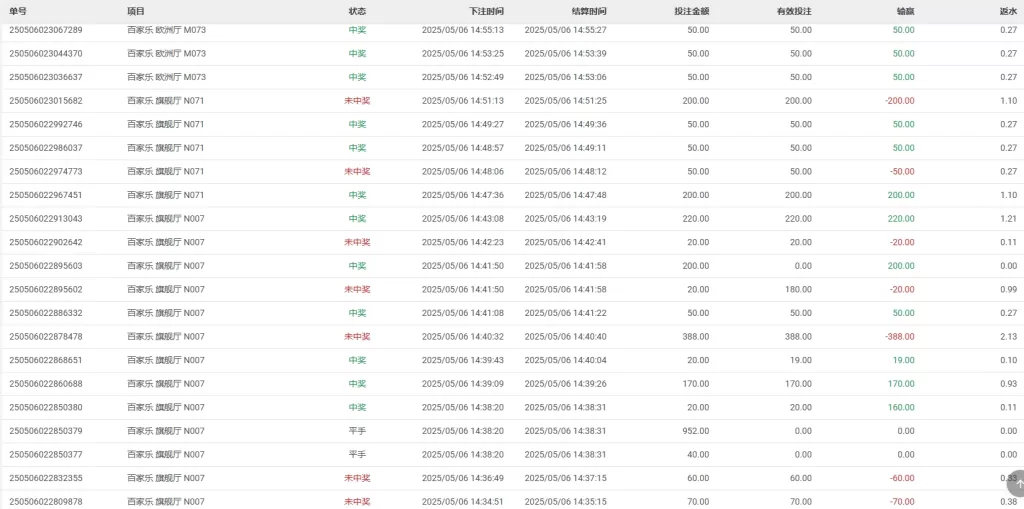Click the 投注金额 column header
Viewport: 1024px width, 509px height.
click(x=692, y=11)
